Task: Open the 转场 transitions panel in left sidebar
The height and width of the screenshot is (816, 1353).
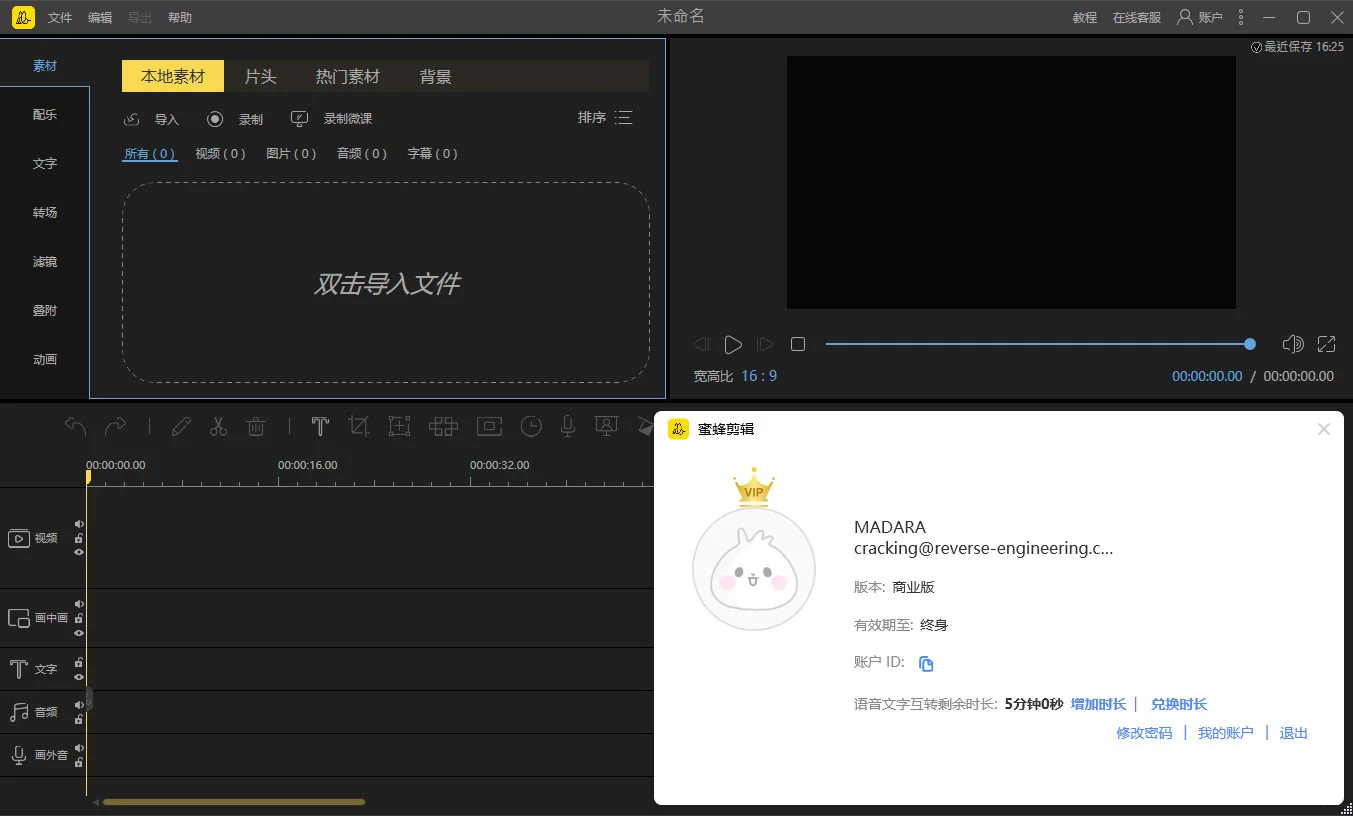Action: click(x=44, y=212)
